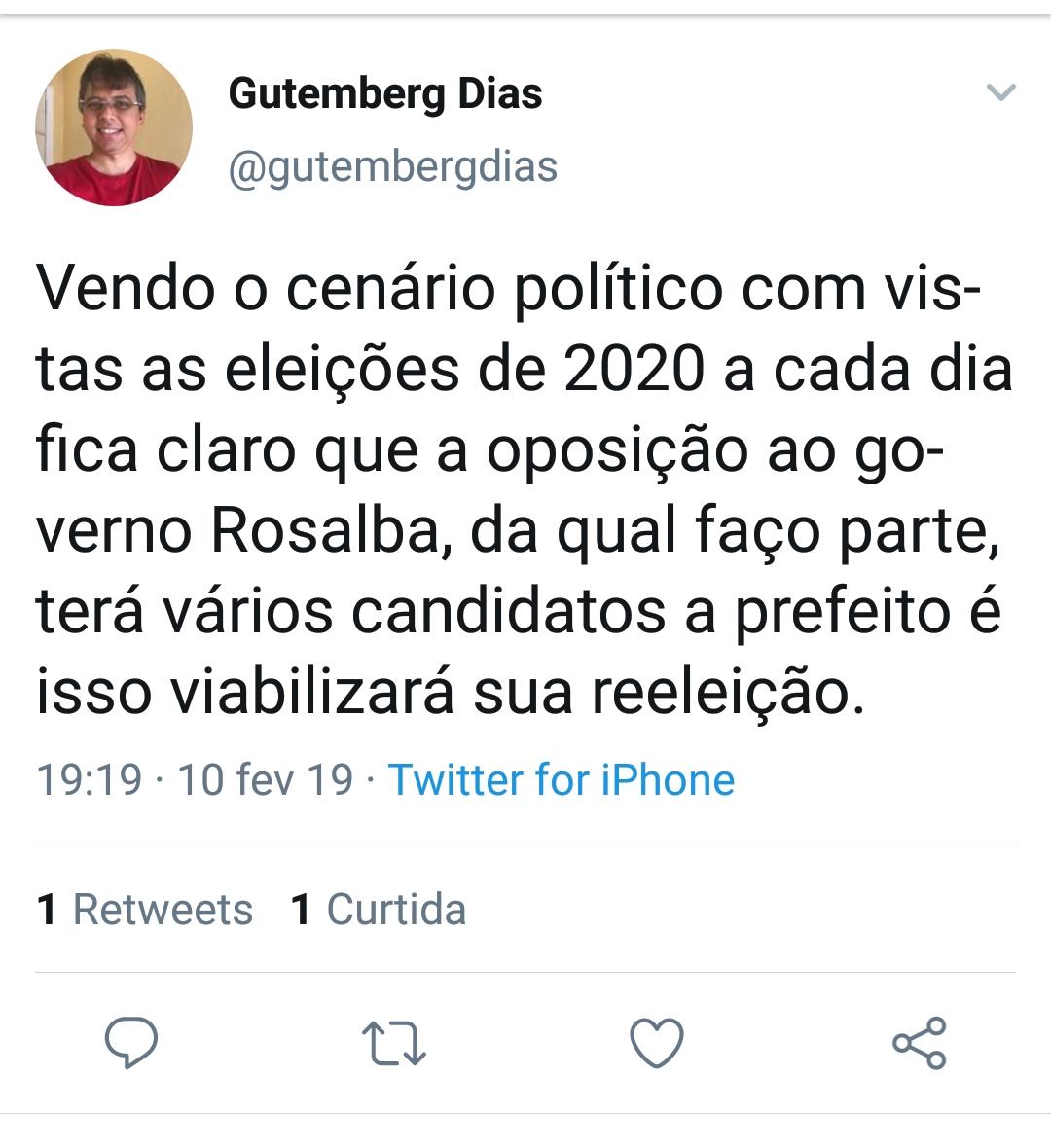Open the @gutembergdias handle

pos(392,166)
